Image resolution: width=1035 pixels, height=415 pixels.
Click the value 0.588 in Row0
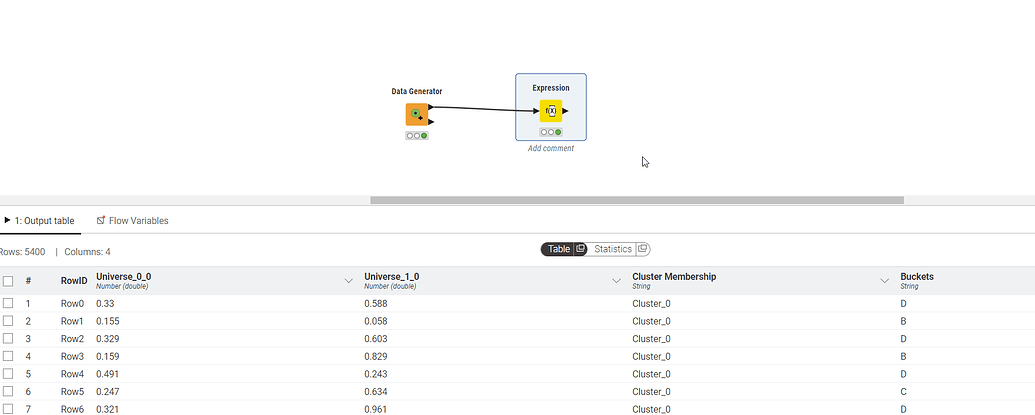tap(376, 303)
